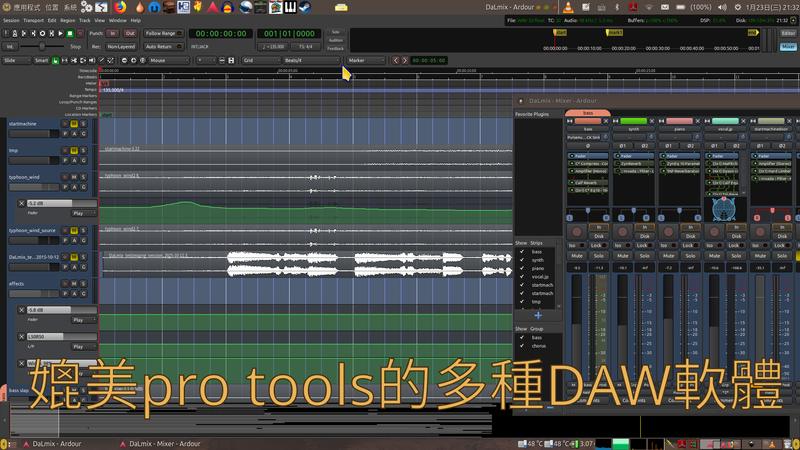Open the Grid snap mode dropdown
Viewport: 800px width, 450px height.
[x=260, y=60]
